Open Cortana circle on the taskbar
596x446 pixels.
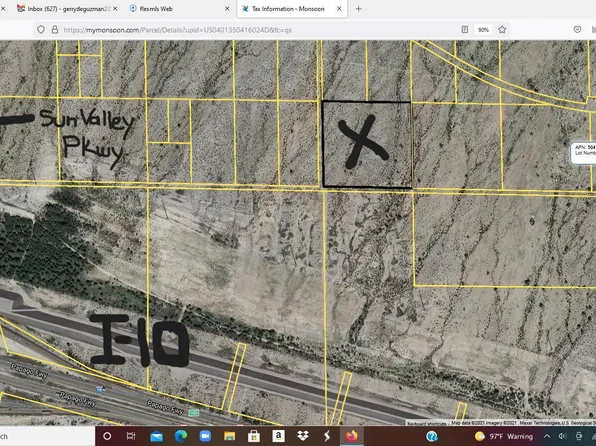[107, 436]
